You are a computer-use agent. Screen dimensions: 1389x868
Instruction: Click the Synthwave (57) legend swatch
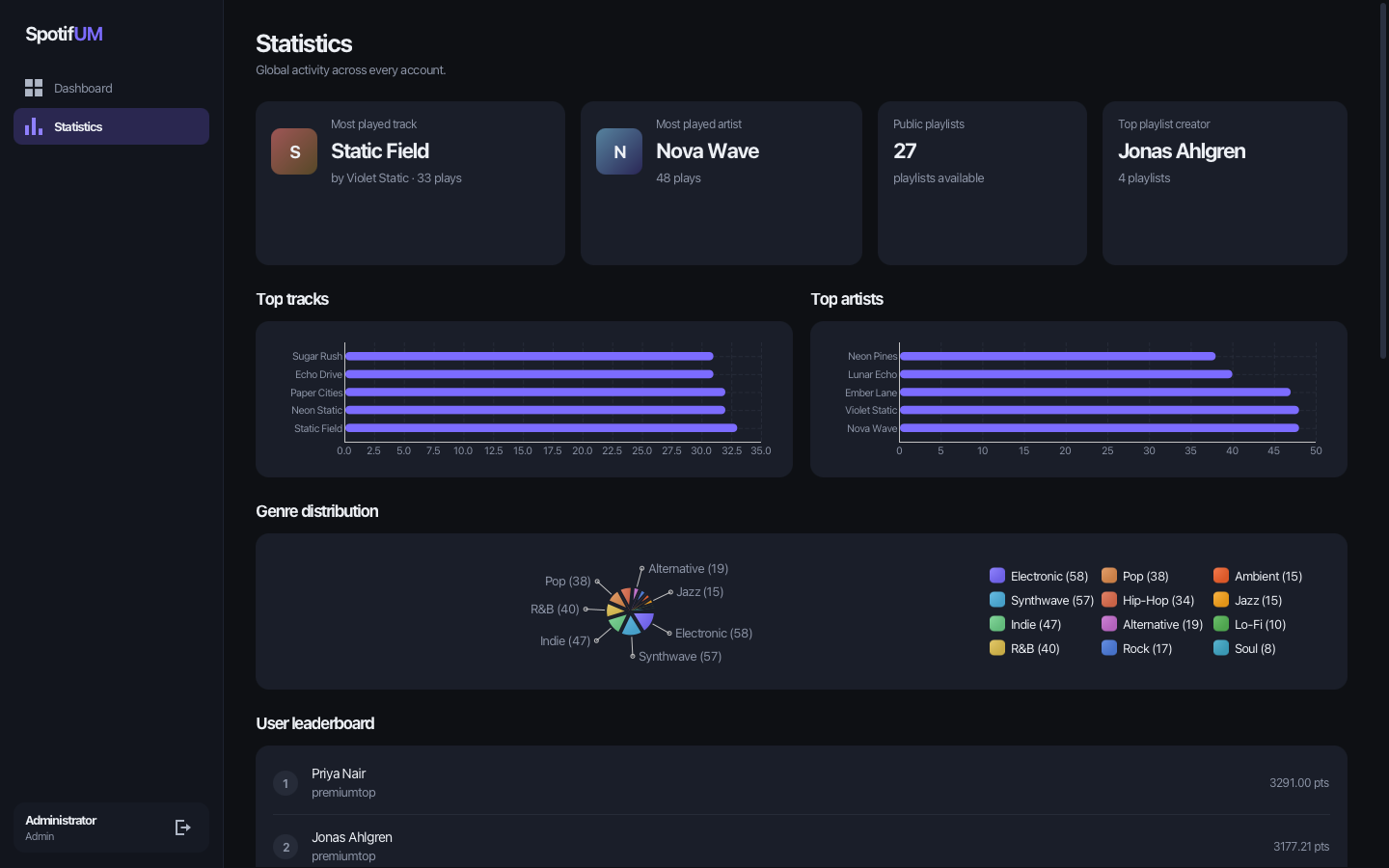997,600
